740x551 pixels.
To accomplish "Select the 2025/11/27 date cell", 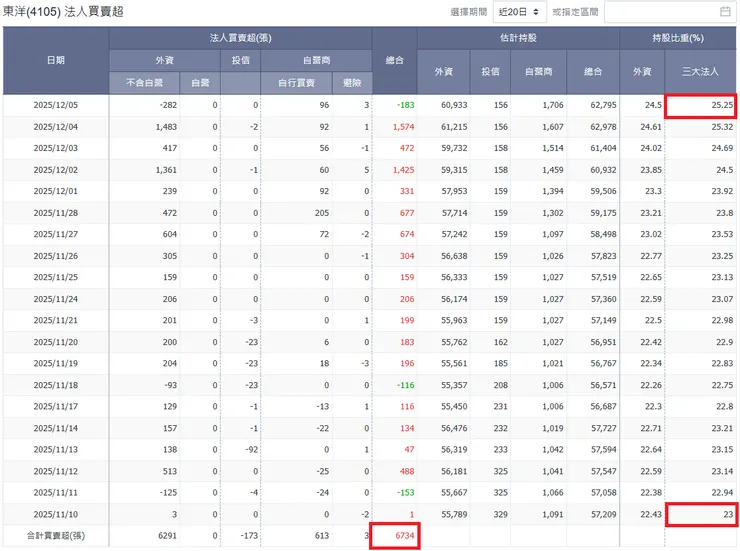I will (56, 234).
